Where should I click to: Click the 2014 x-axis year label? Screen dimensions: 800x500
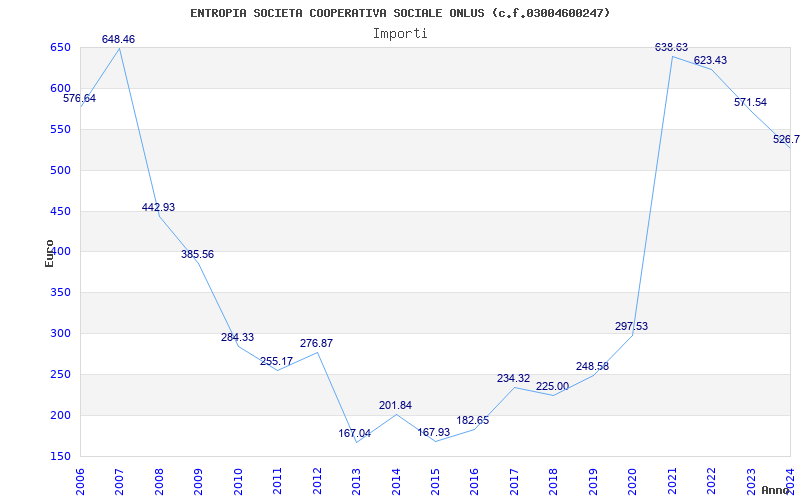coord(396,480)
